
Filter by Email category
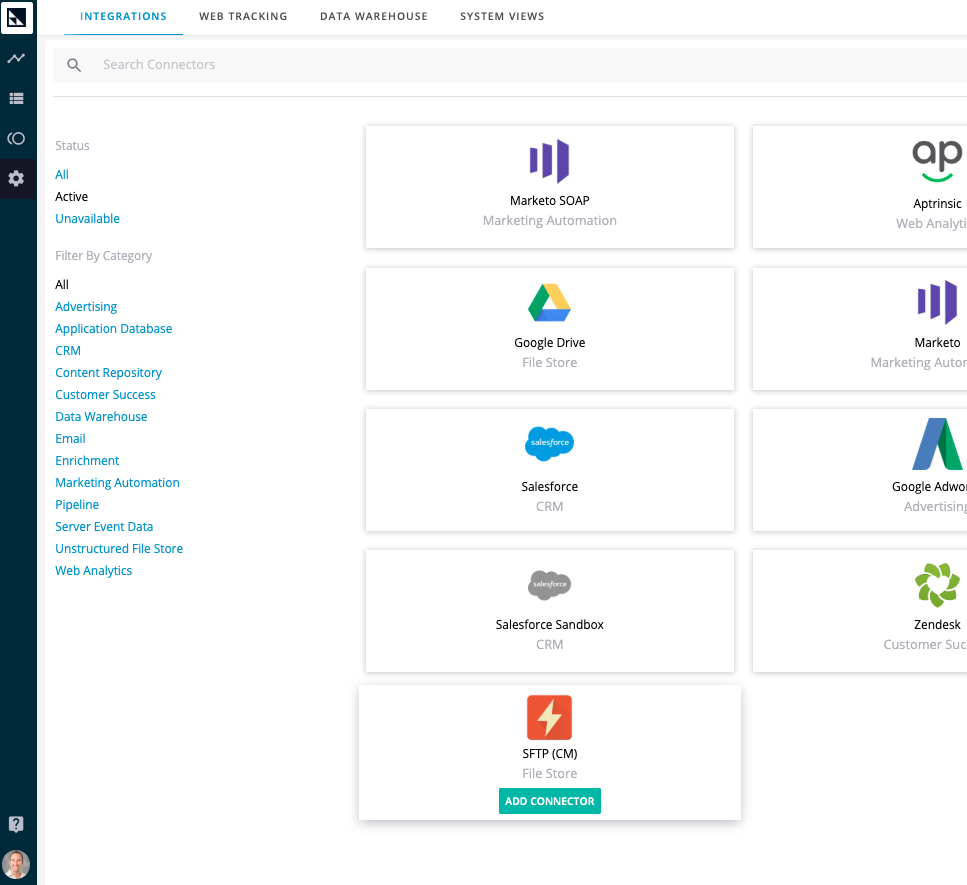tap(70, 438)
